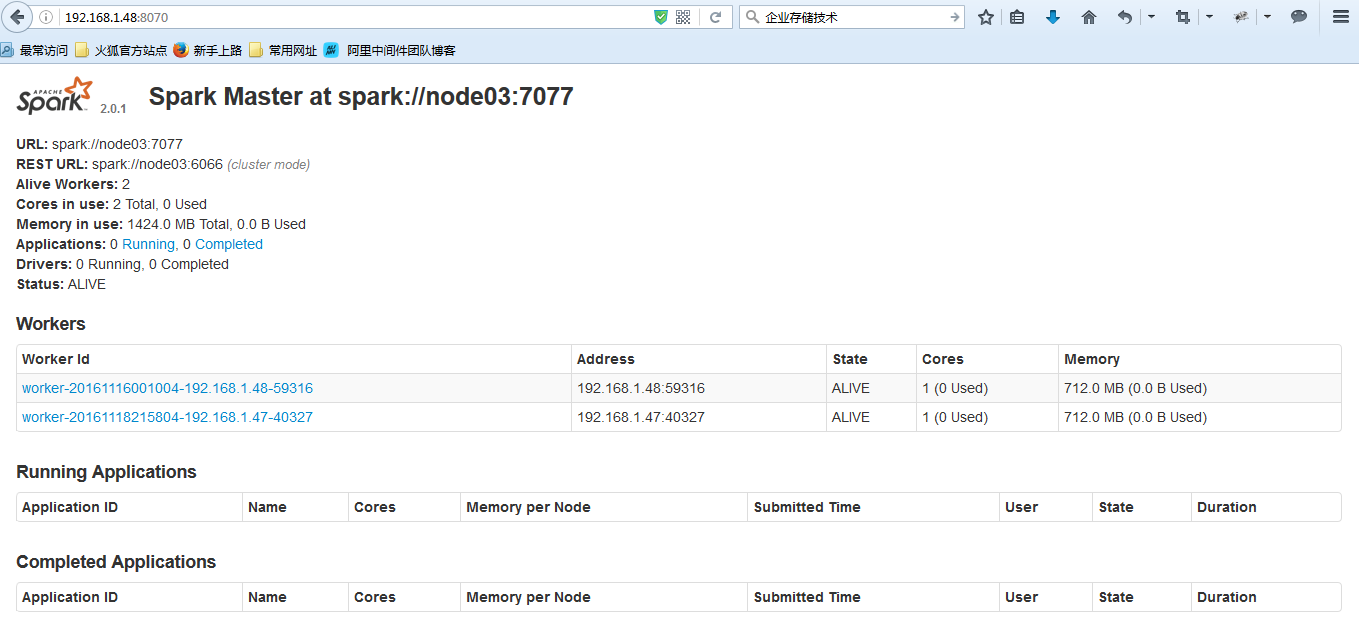The image size is (1359, 623).
Task: Click the undo curved arrow toolbar icon
Action: click(1125, 17)
